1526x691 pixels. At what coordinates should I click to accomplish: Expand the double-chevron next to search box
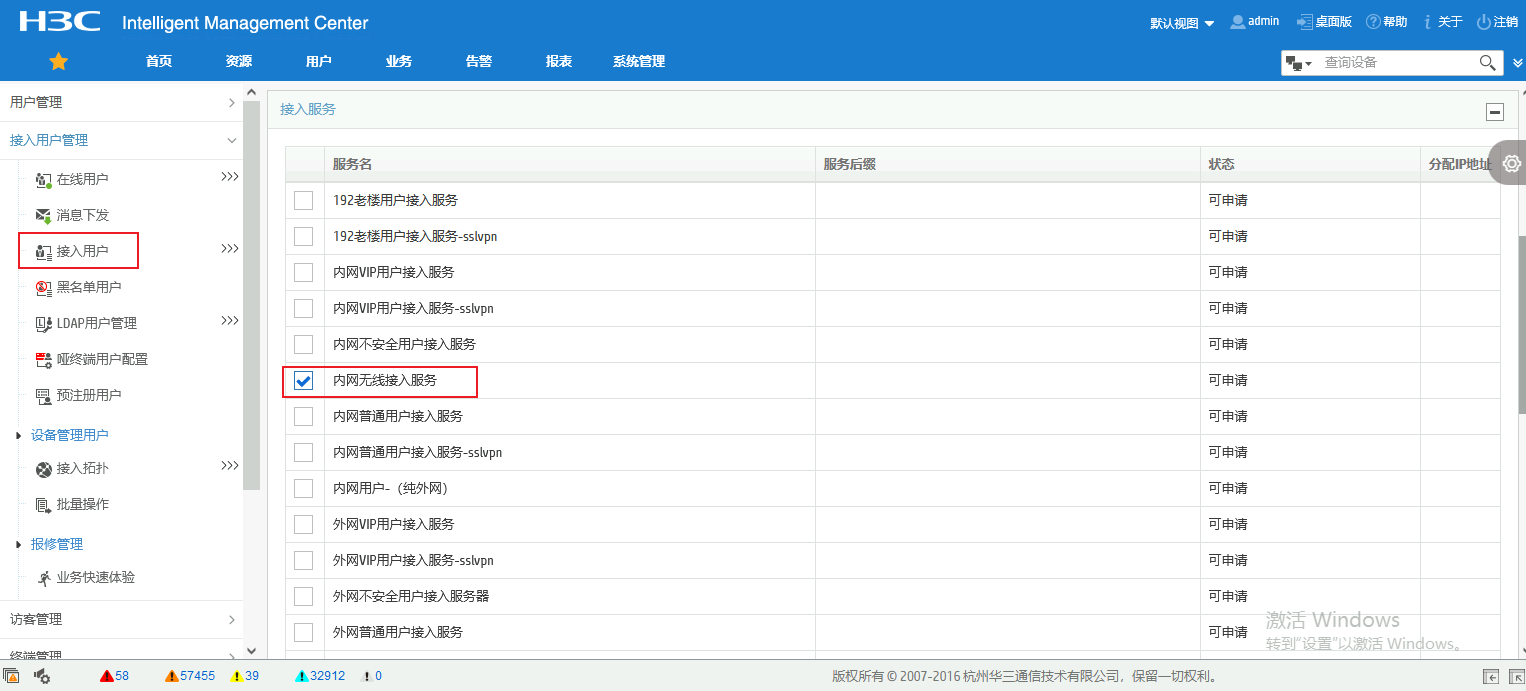tap(1517, 63)
